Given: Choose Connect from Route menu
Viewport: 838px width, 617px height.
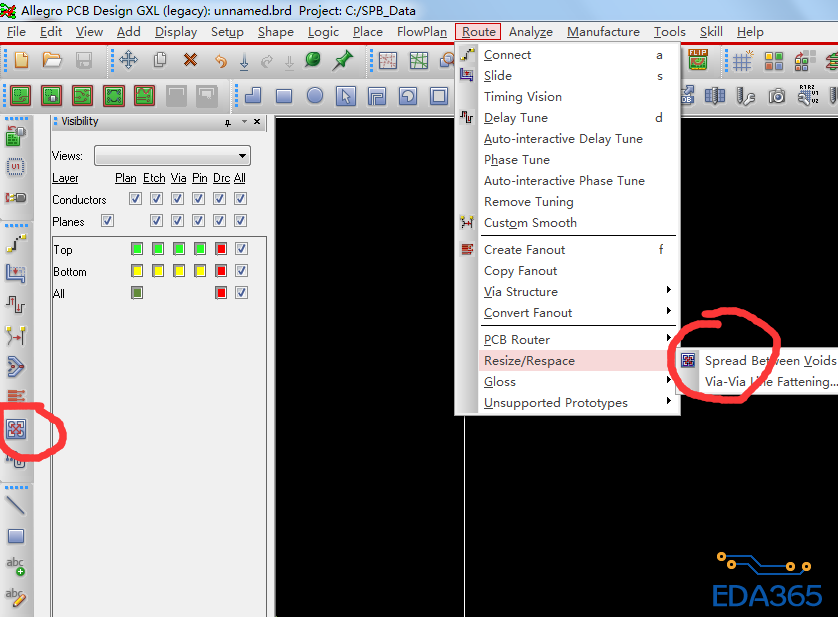Looking at the screenshot, I should (x=579, y=55).
